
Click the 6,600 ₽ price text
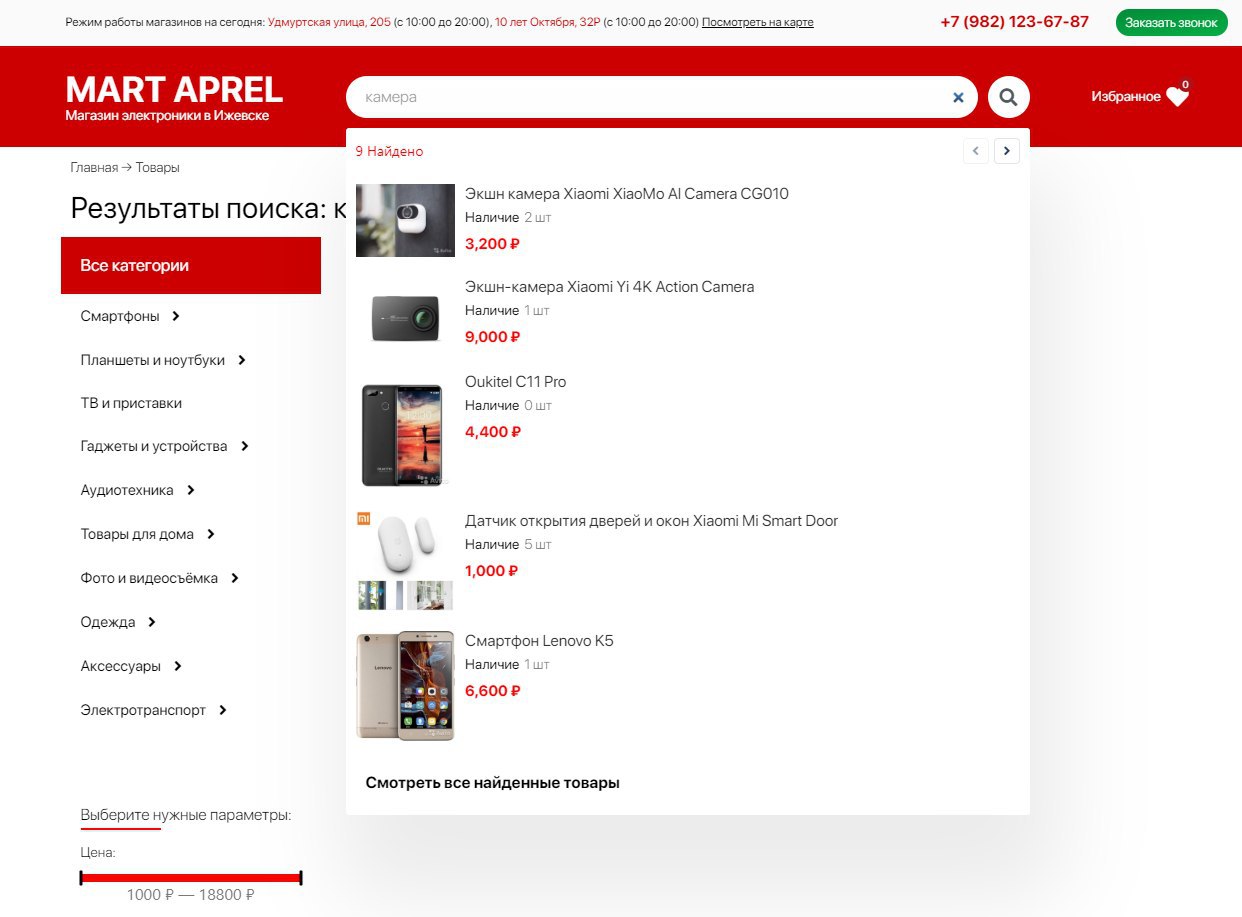click(492, 691)
